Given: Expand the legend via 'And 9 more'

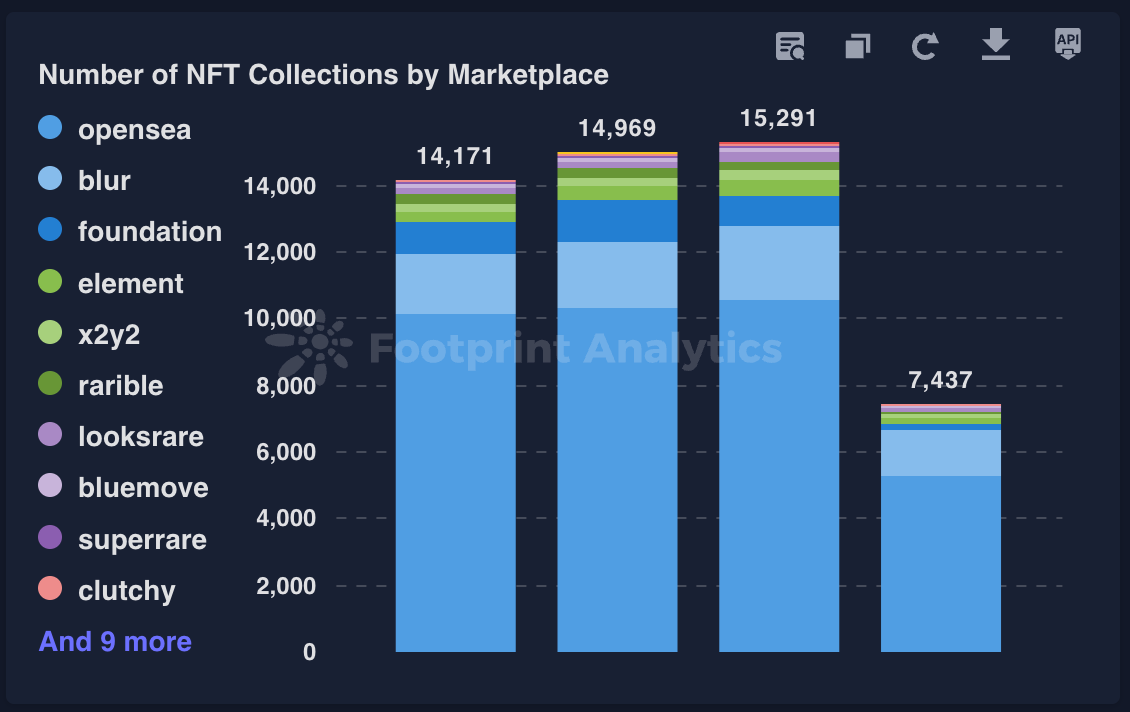Looking at the screenshot, I should (115, 641).
